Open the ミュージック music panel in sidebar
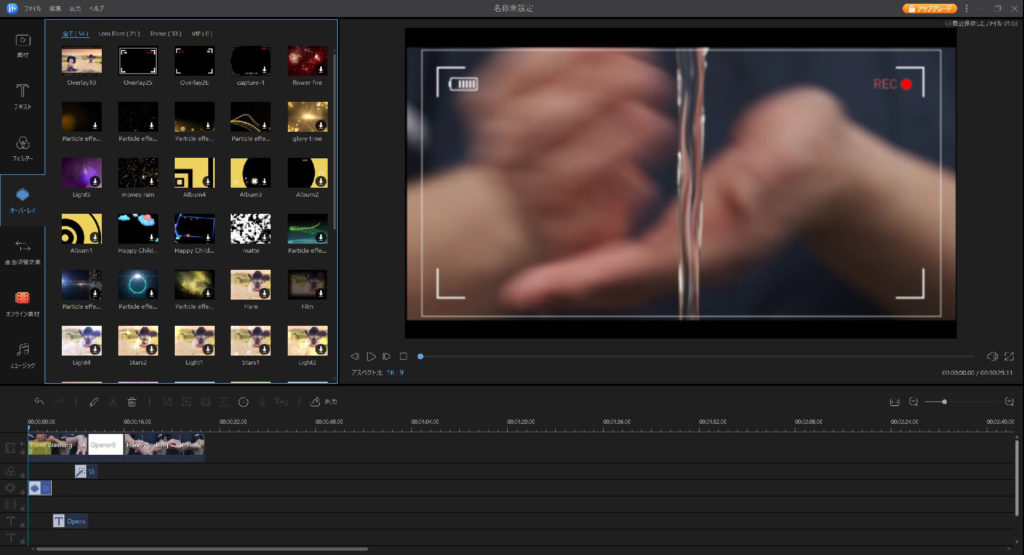Screen dimensions: 1024x555 (23, 355)
